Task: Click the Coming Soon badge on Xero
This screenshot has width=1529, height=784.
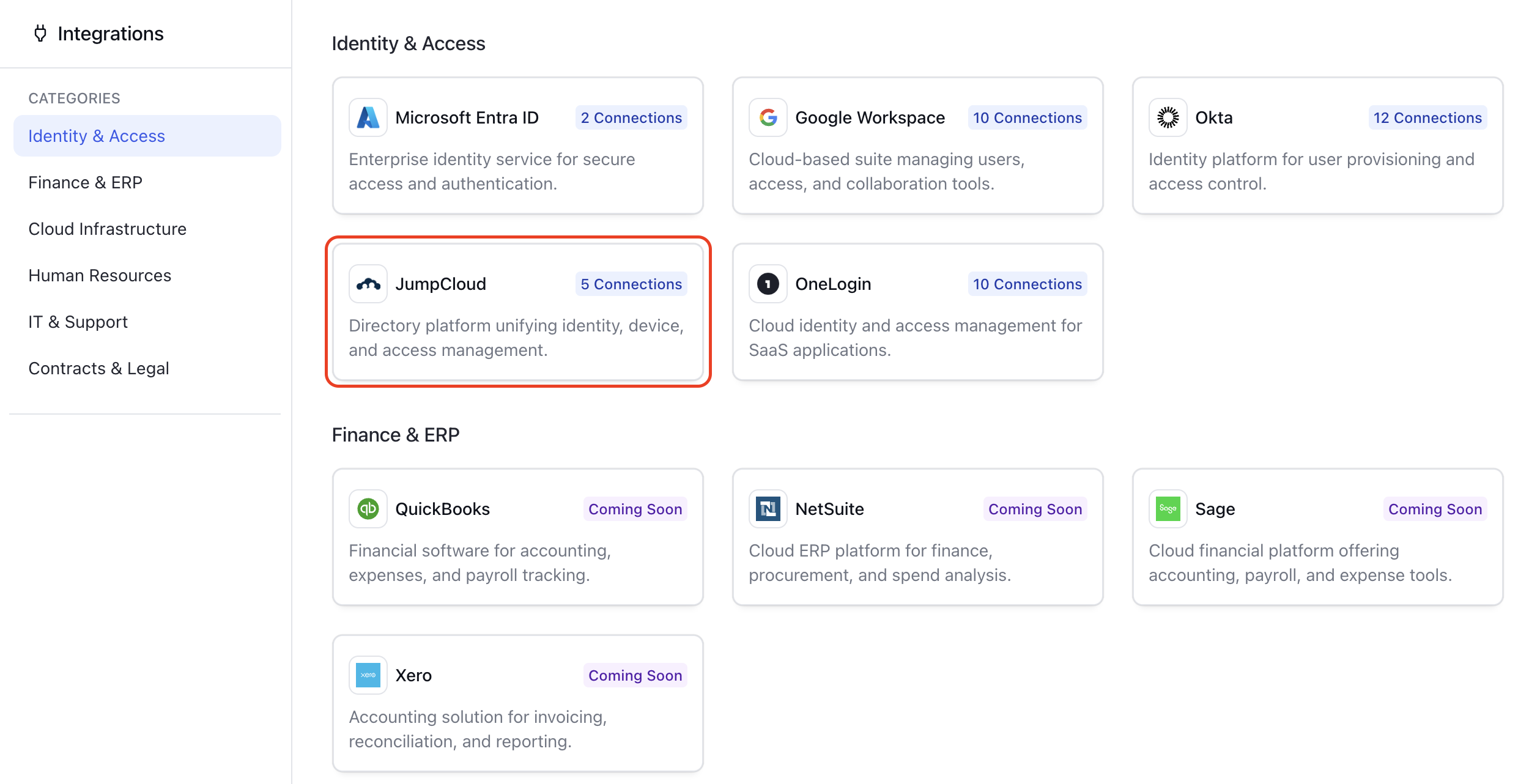Action: point(635,675)
